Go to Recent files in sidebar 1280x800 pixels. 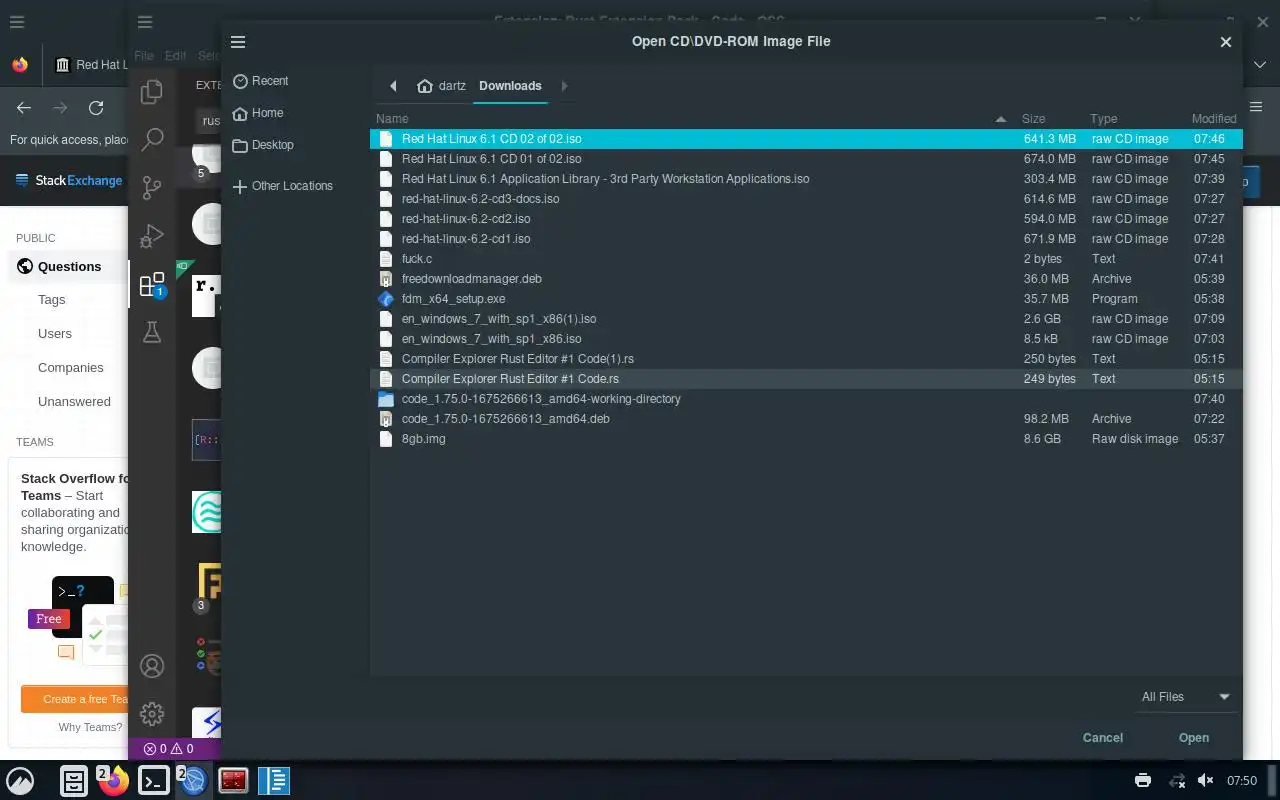[260, 81]
